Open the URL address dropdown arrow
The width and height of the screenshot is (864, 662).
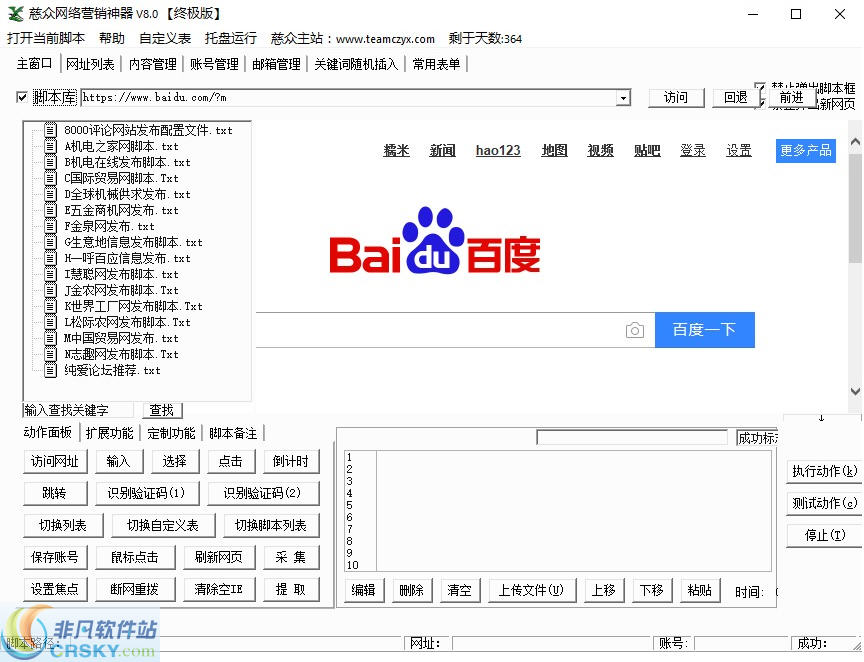pos(623,98)
